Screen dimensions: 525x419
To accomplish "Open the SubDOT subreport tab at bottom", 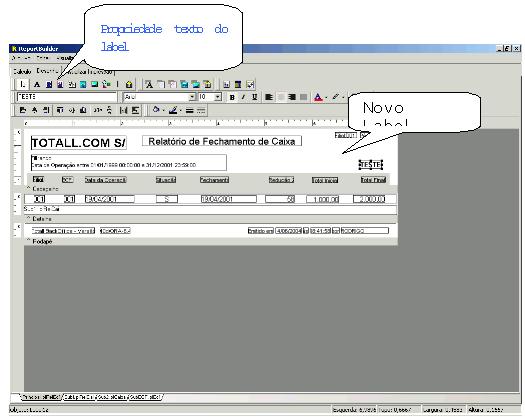I will tap(146, 397).
